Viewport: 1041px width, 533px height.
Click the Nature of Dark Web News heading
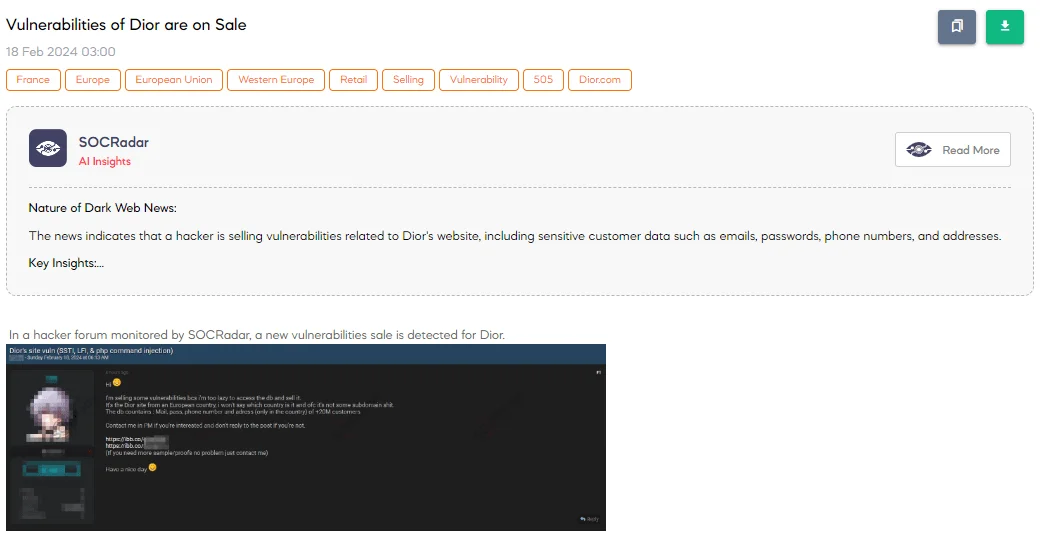point(102,208)
